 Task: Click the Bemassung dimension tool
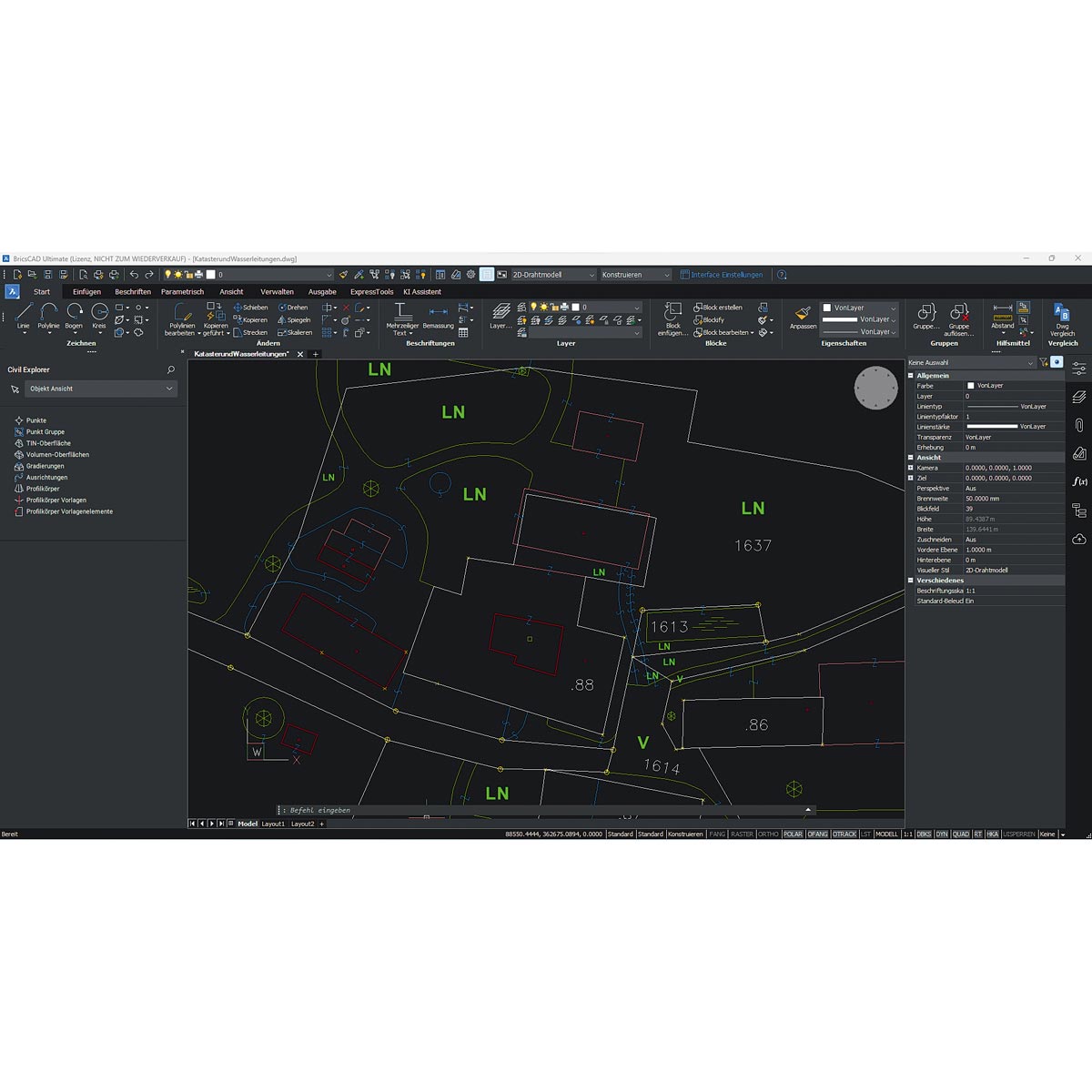click(x=438, y=315)
